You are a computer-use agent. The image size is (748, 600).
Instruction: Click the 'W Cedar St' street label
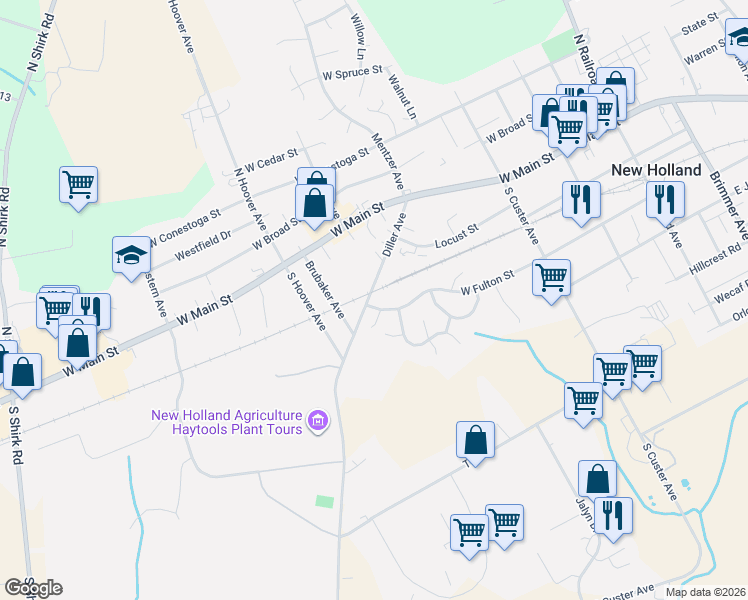271,160
